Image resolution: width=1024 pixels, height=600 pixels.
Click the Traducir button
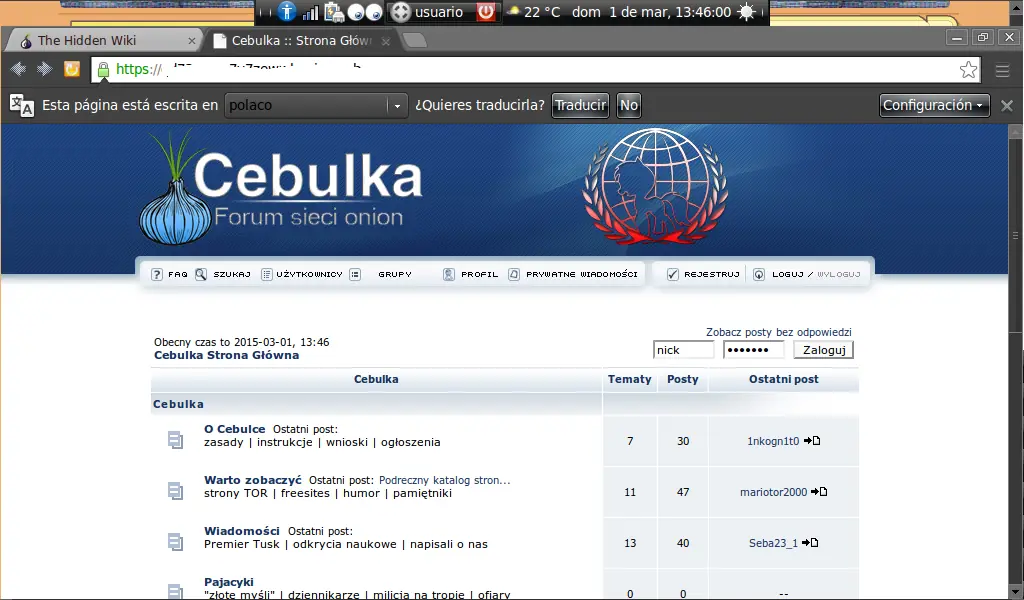(581, 105)
